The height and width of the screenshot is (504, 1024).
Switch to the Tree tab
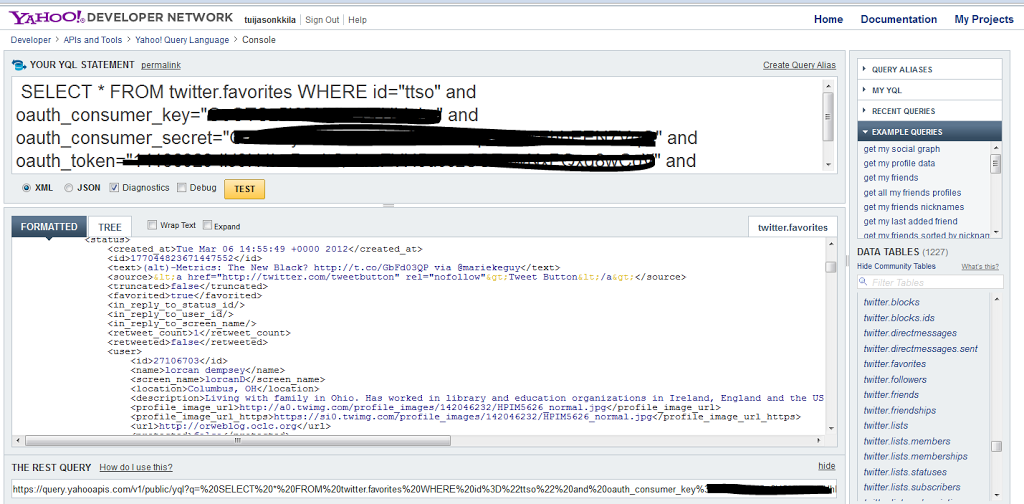(109, 227)
